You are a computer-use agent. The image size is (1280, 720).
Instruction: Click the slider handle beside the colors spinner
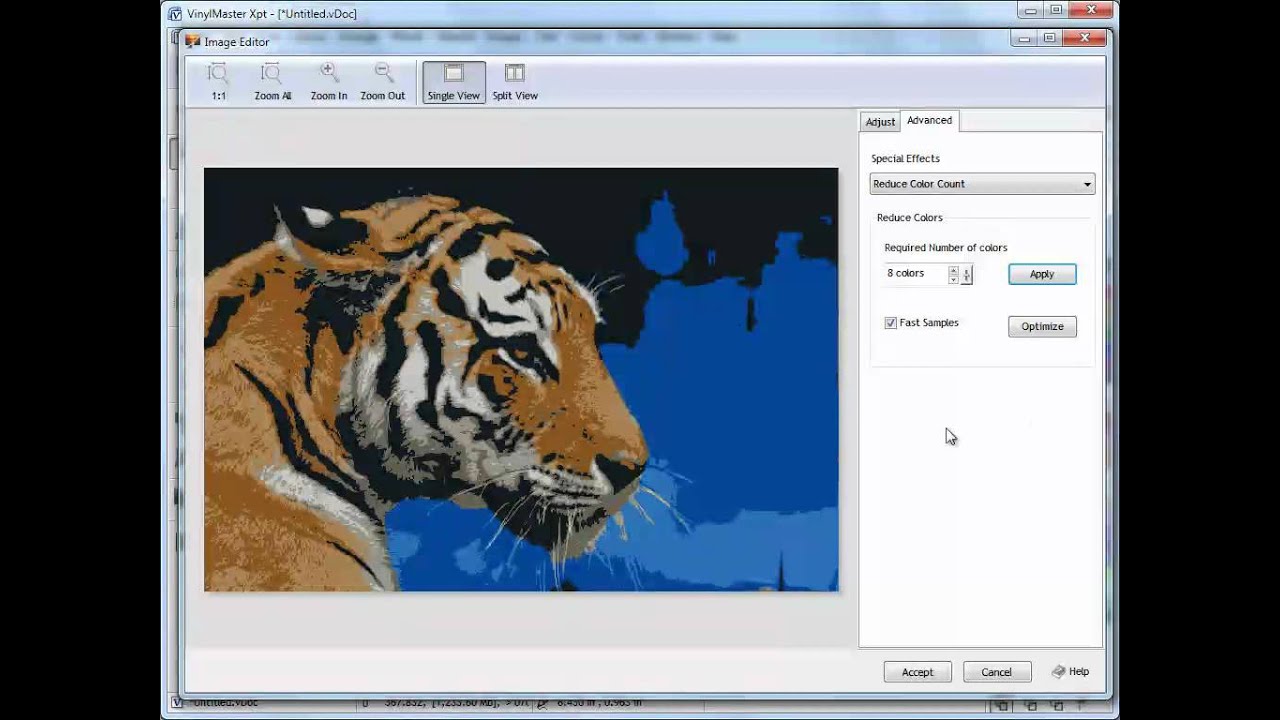click(966, 274)
